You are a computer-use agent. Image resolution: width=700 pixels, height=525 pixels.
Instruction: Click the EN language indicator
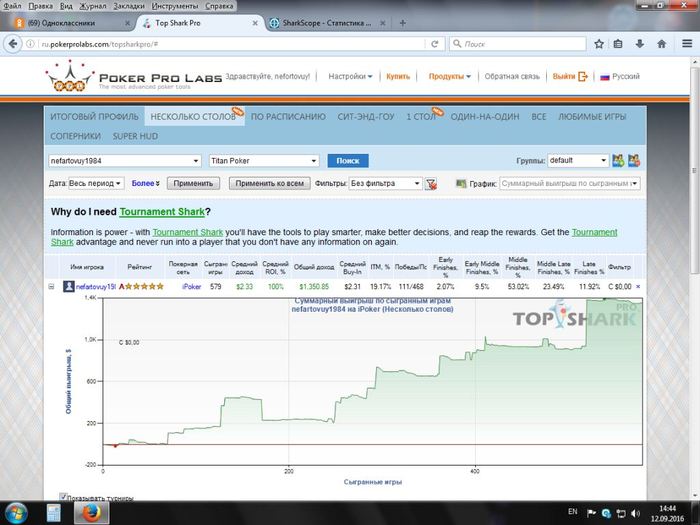point(573,512)
